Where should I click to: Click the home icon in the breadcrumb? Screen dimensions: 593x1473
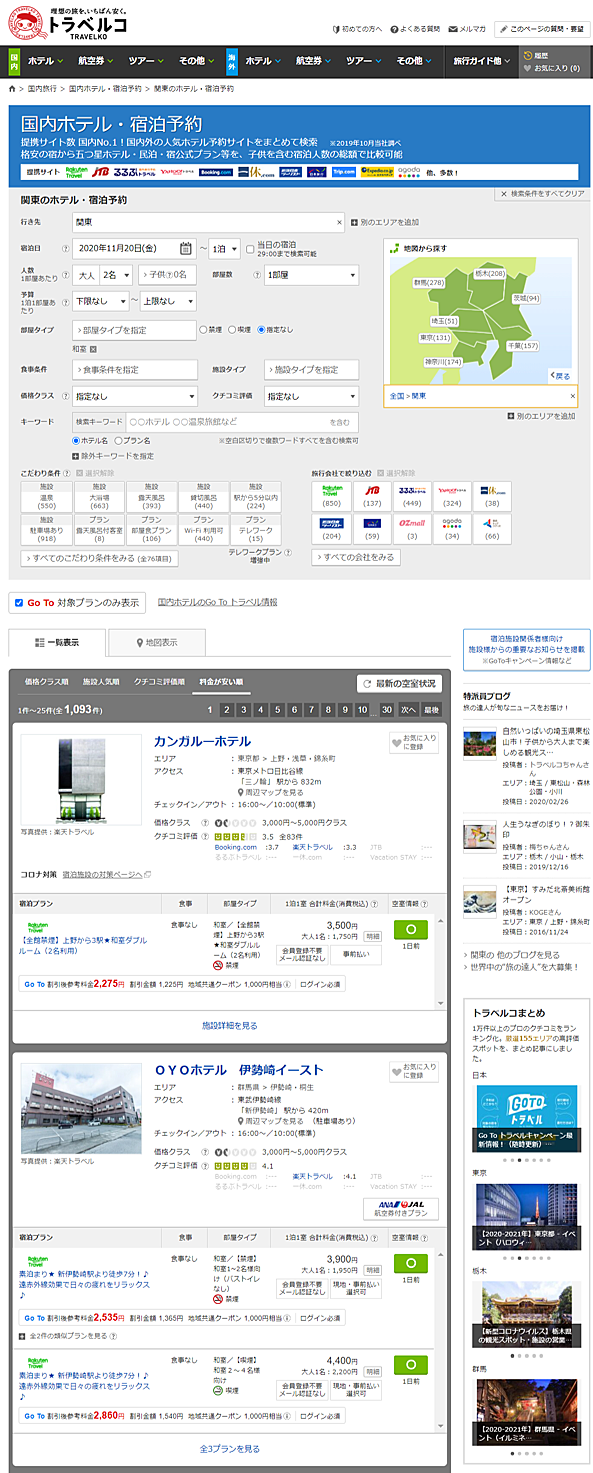12,89
